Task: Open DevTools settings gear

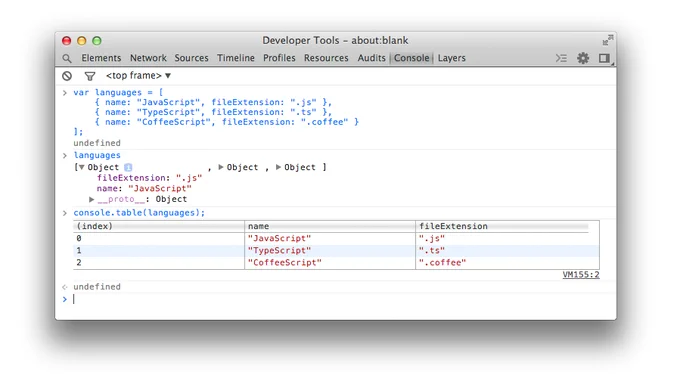Action: (583, 58)
